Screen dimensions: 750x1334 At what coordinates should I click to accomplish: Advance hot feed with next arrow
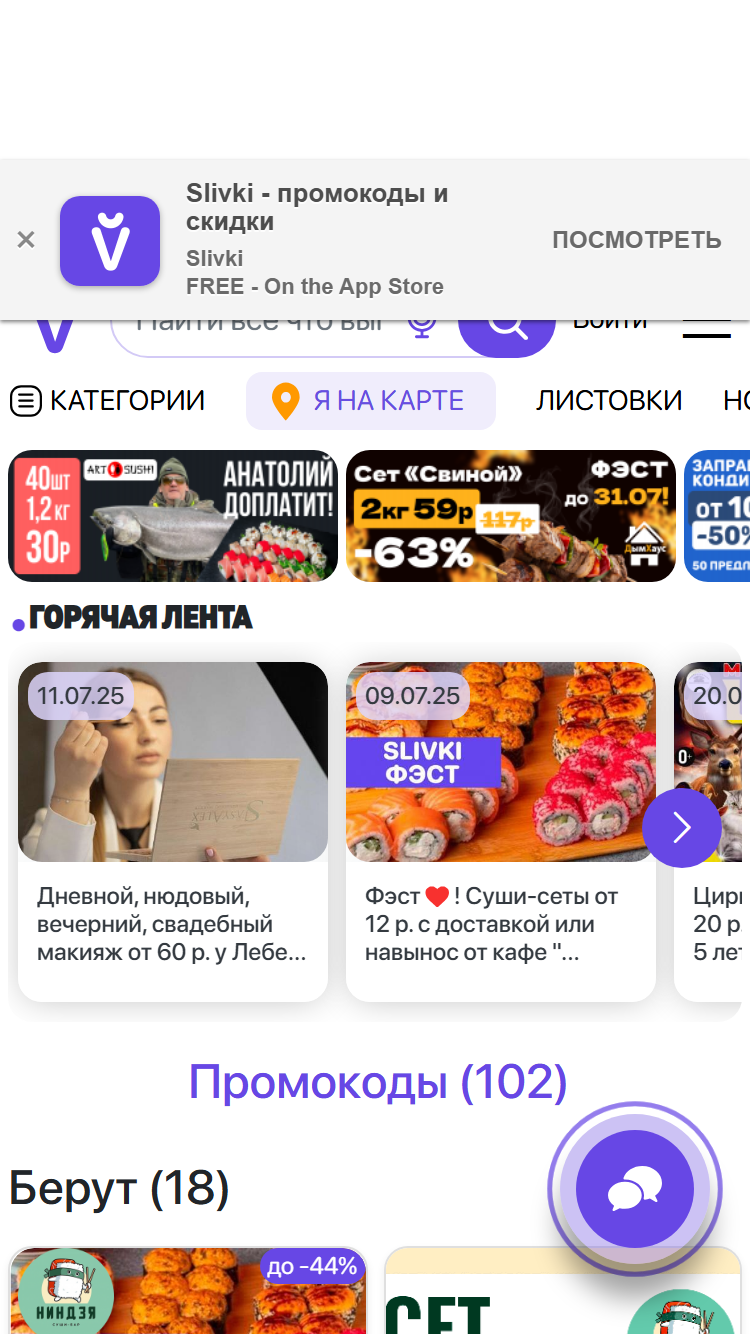(682, 828)
